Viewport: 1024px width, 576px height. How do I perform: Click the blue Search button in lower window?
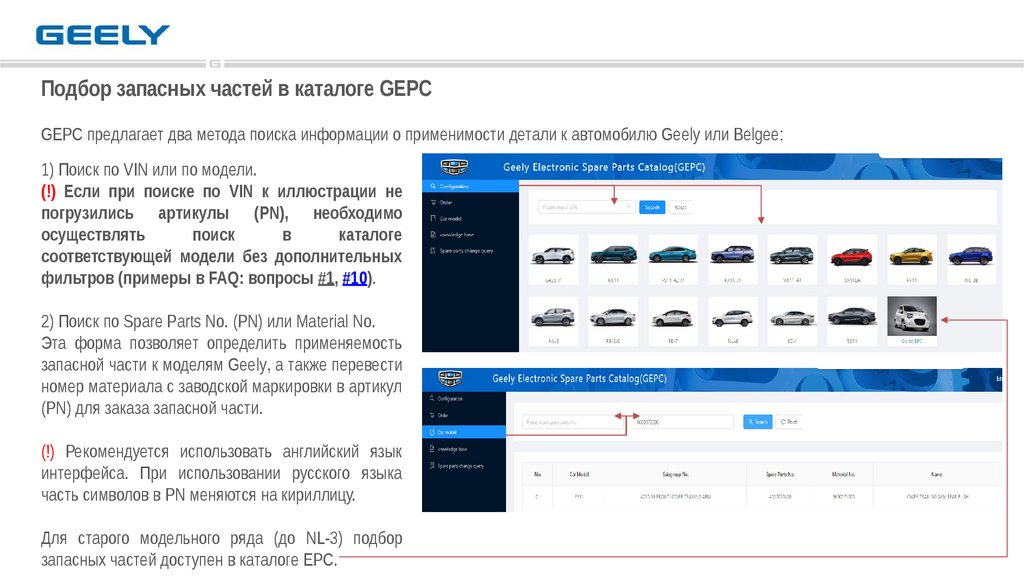point(758,422)
